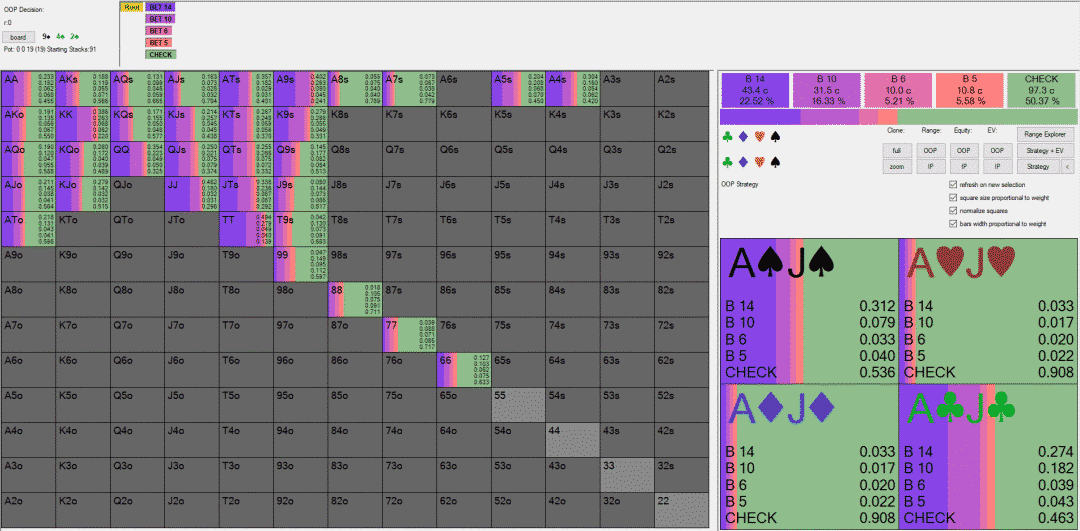Click the red heart icon in top suit row

(760, 136)
